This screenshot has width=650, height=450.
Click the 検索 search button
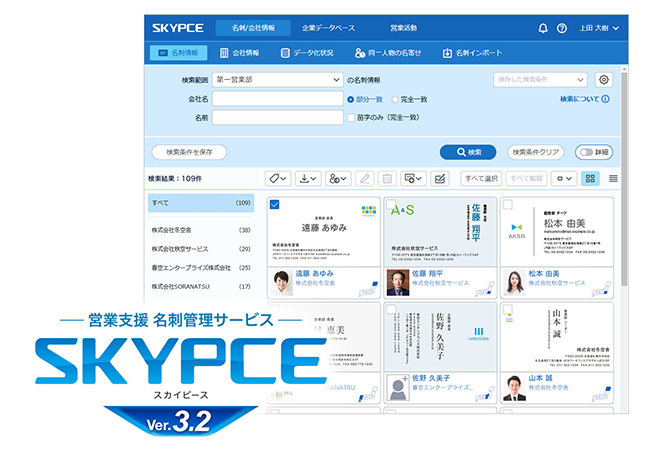coord(468,152)
